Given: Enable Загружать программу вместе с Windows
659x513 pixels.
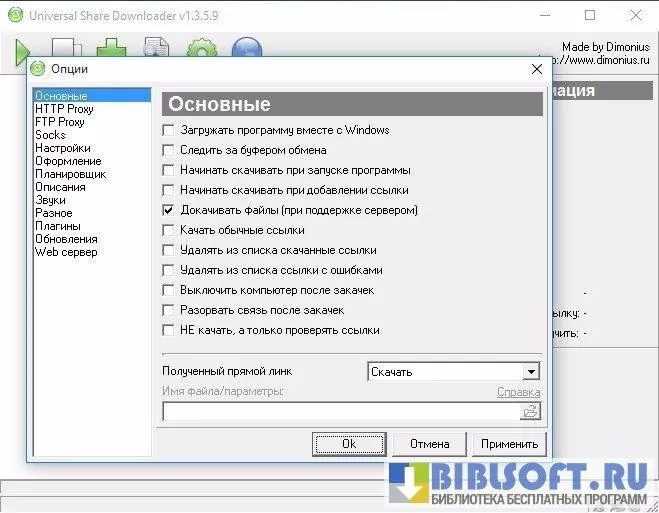Looking at the screenshot, I should [x=168, y=130].
